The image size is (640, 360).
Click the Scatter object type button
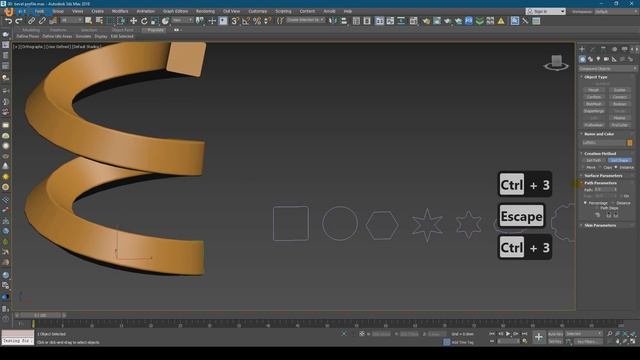click(x=620, y=90)
